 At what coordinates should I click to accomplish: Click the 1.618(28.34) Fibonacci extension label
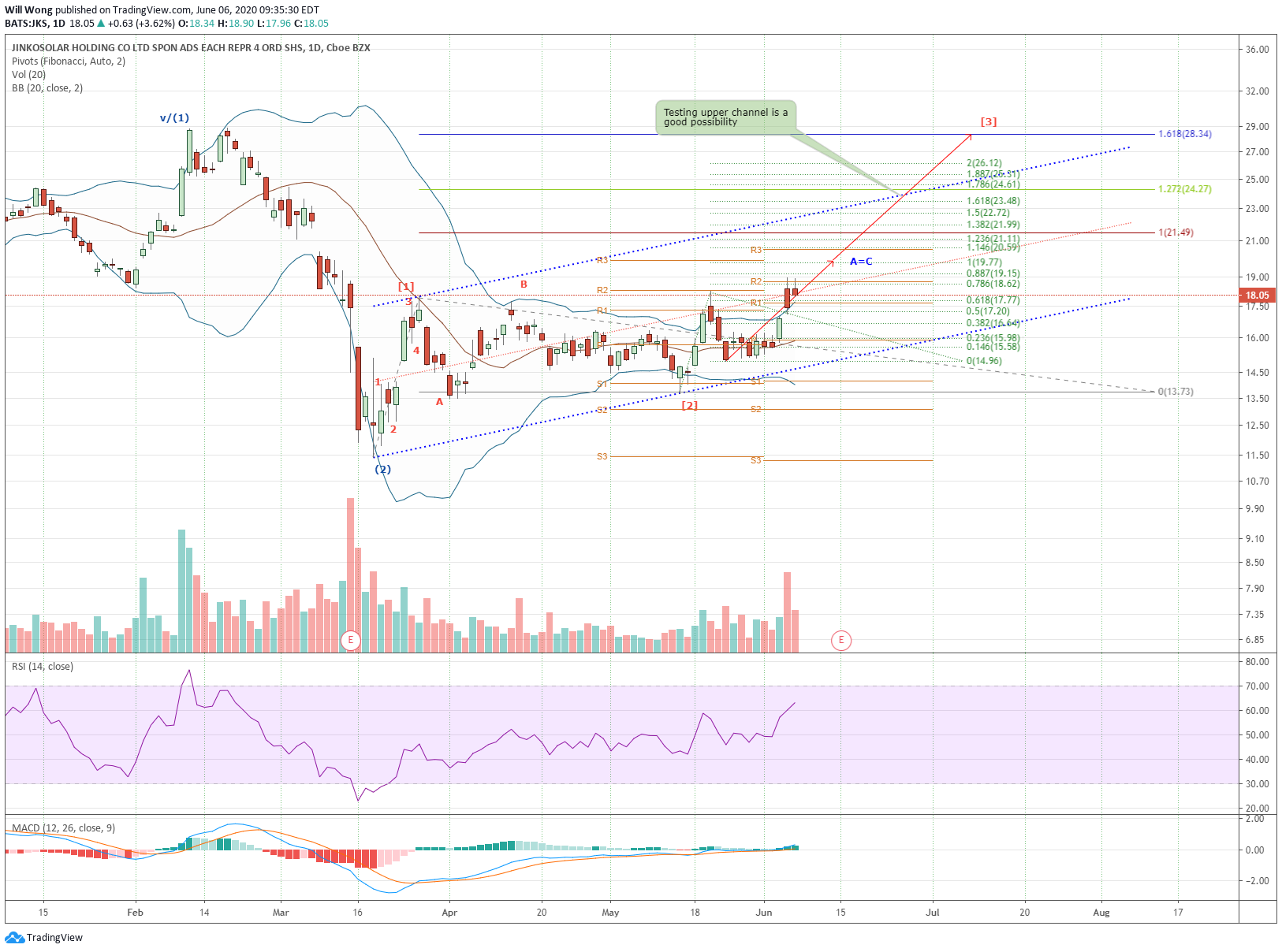[1184, 133]
